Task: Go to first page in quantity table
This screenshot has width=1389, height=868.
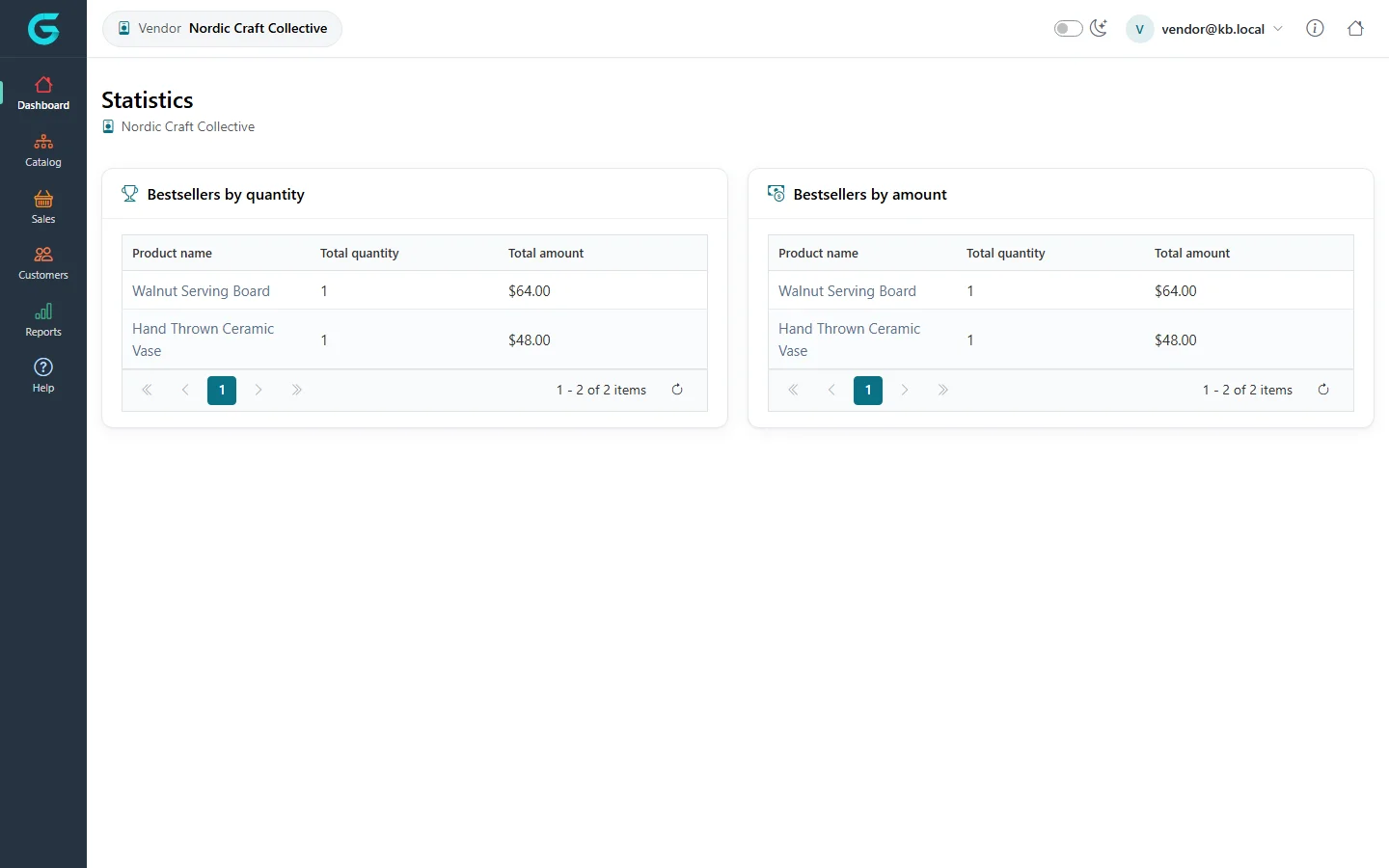Action: point(147,390)
